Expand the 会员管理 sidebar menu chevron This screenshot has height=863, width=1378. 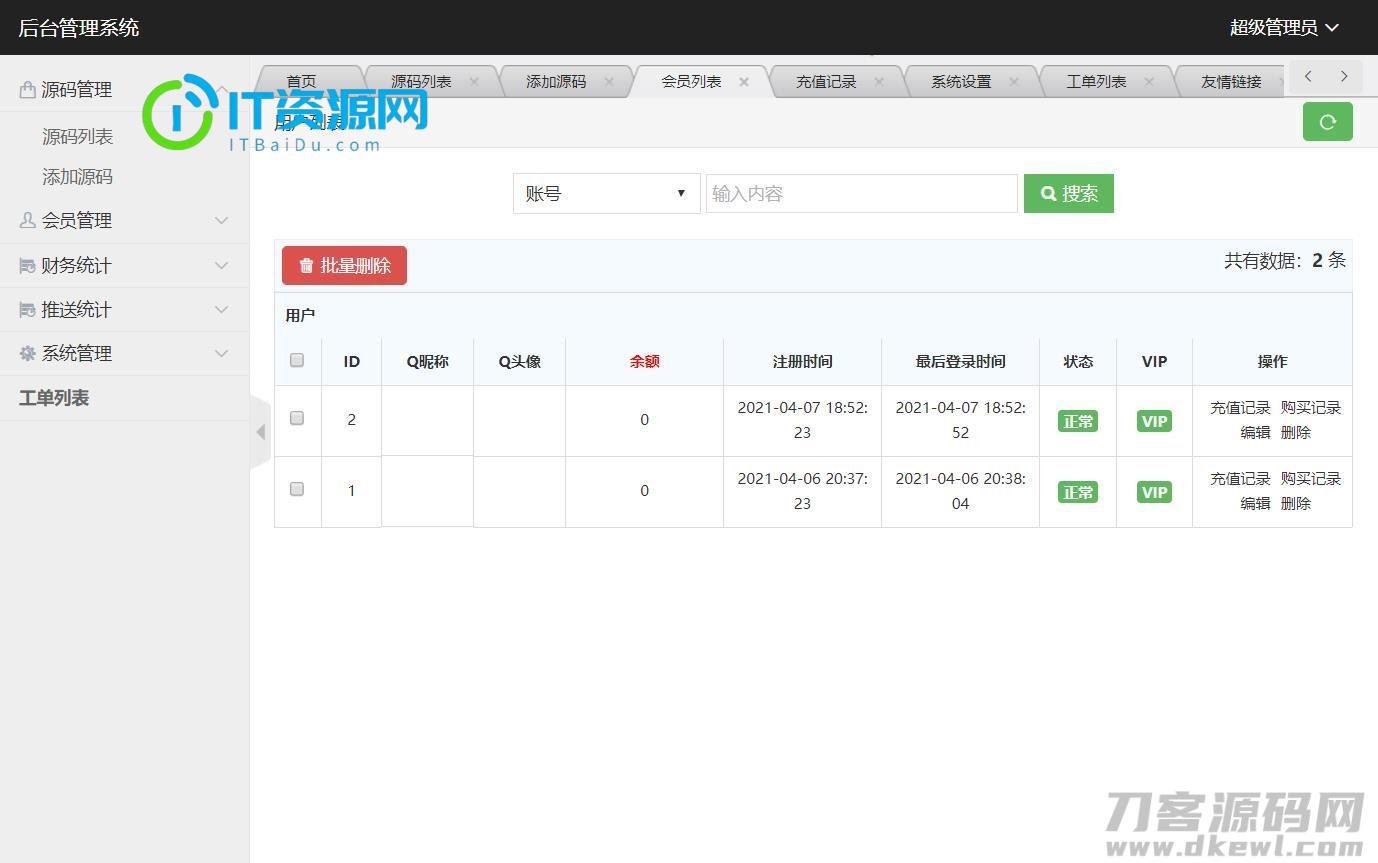[x=222, y=220]
